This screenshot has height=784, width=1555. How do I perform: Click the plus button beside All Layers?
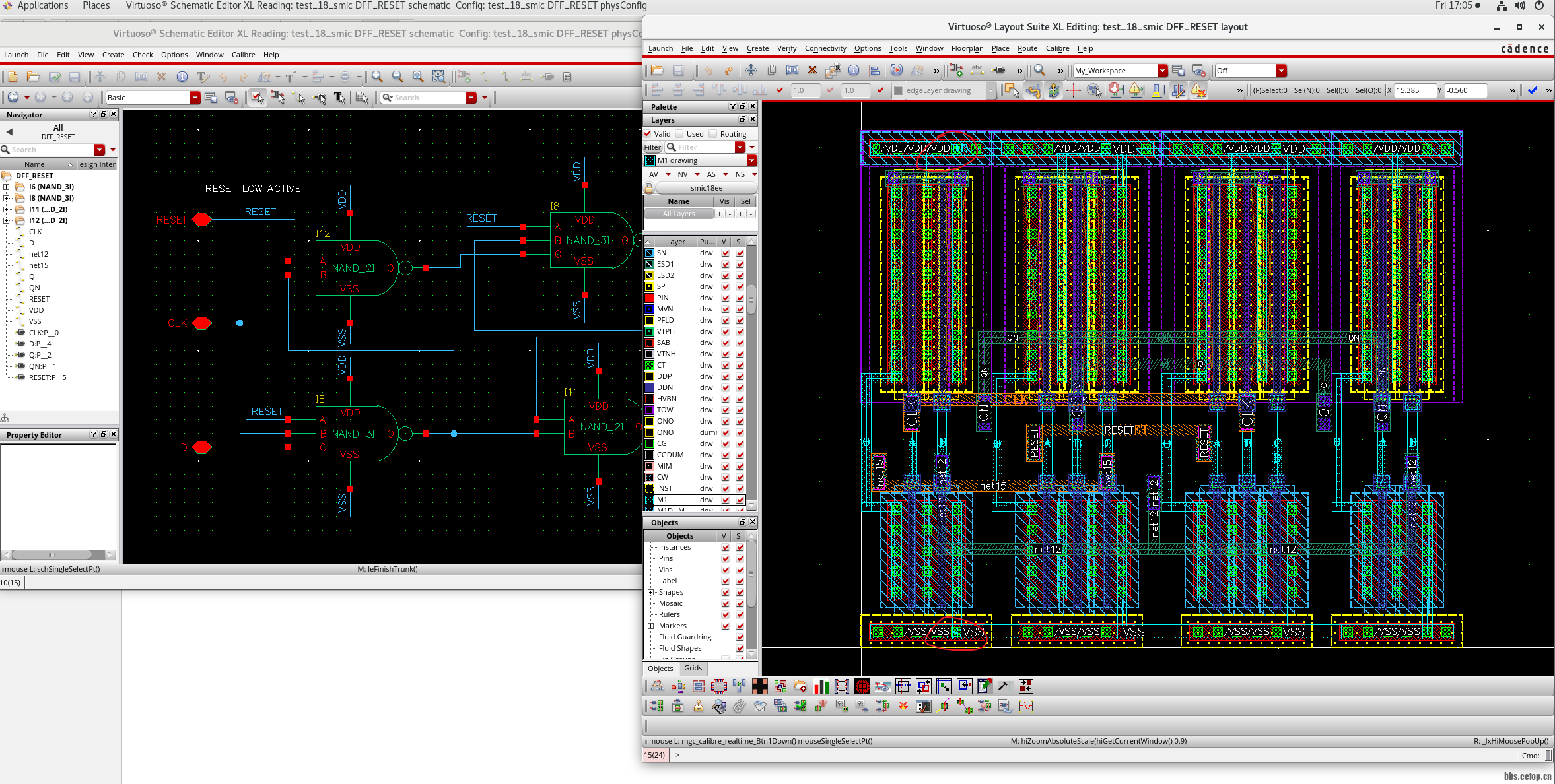(719, 214)
